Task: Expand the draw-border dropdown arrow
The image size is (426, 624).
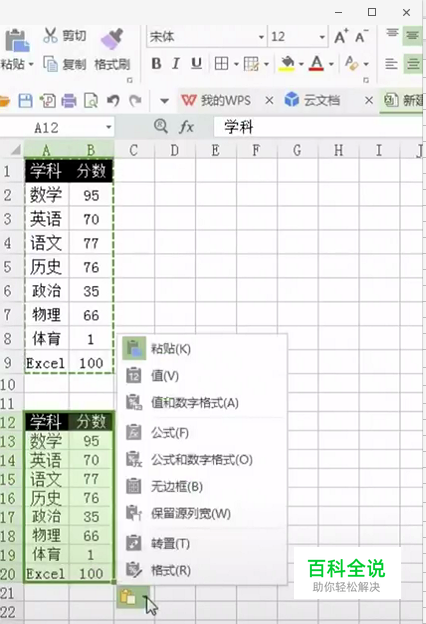Action: coord(266,64)
